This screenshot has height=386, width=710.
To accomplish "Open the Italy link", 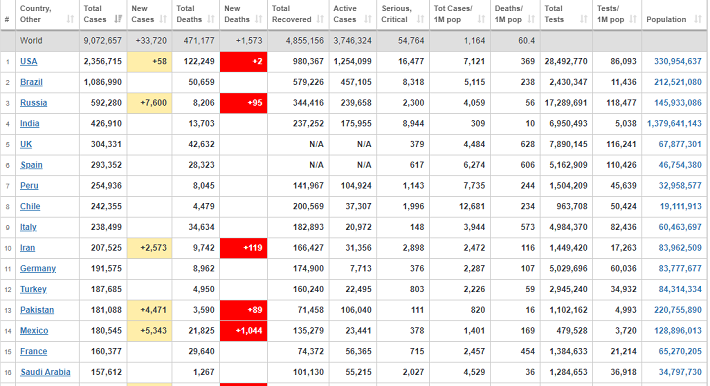I will [x=28, y=227].
